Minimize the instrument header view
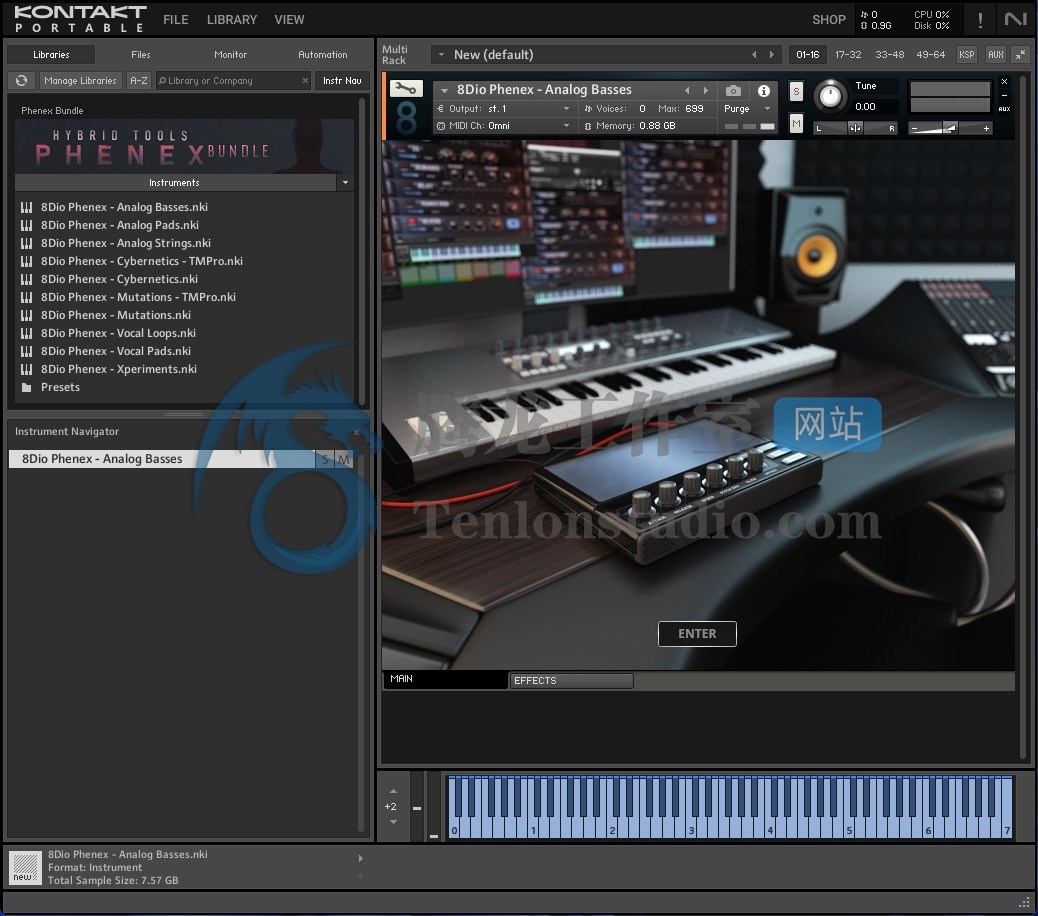This screenshot has height=916, width=1038. (1004, 95)
